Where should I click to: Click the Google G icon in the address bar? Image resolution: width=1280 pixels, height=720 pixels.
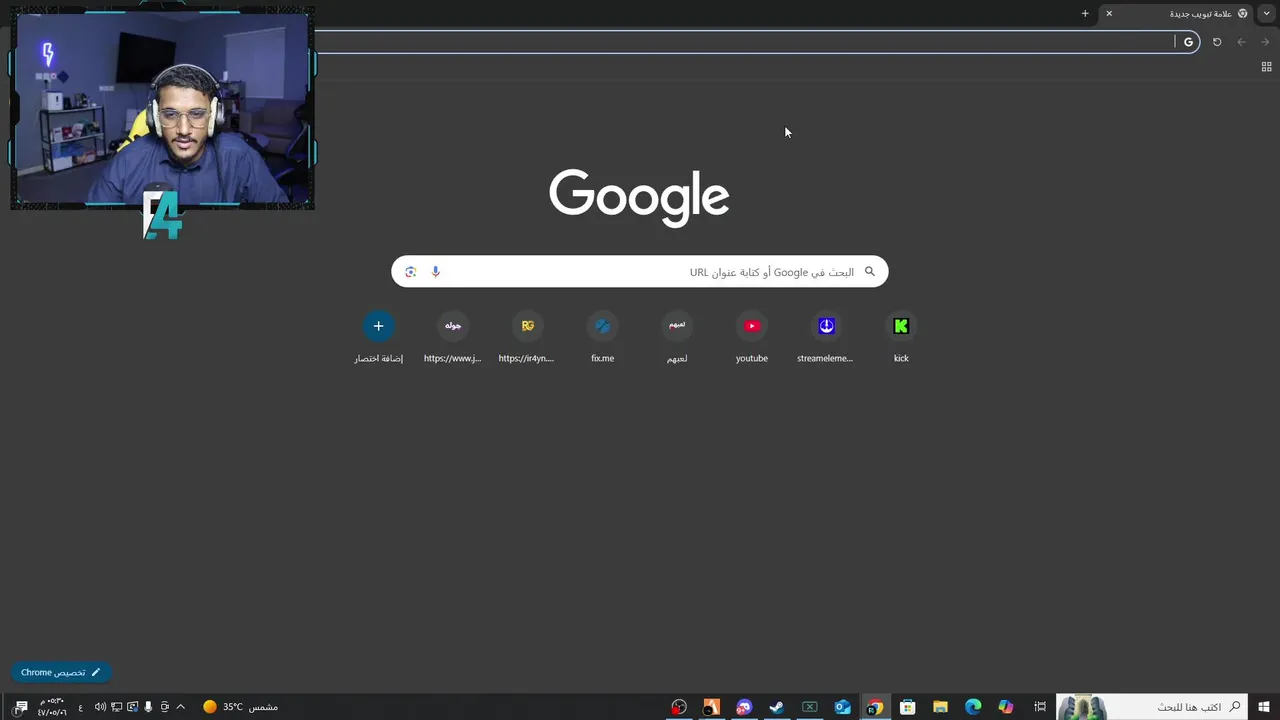tap(1188, 42)
